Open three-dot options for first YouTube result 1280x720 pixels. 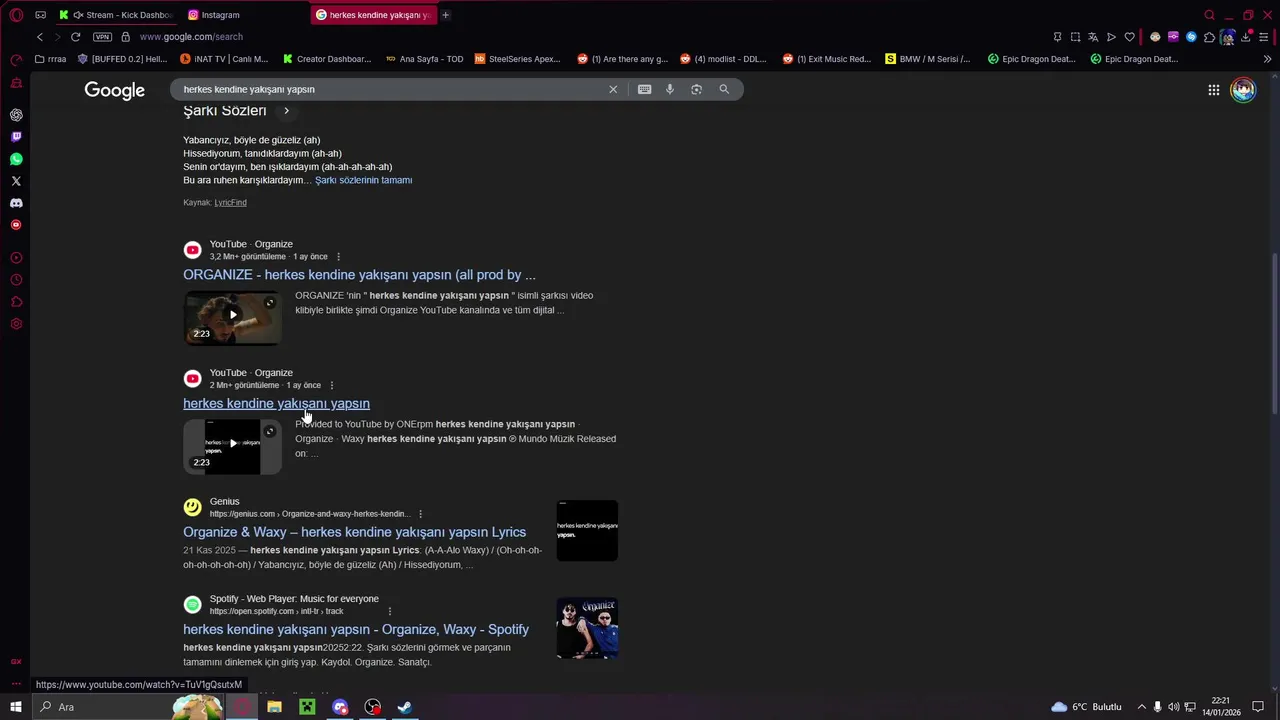338,257
